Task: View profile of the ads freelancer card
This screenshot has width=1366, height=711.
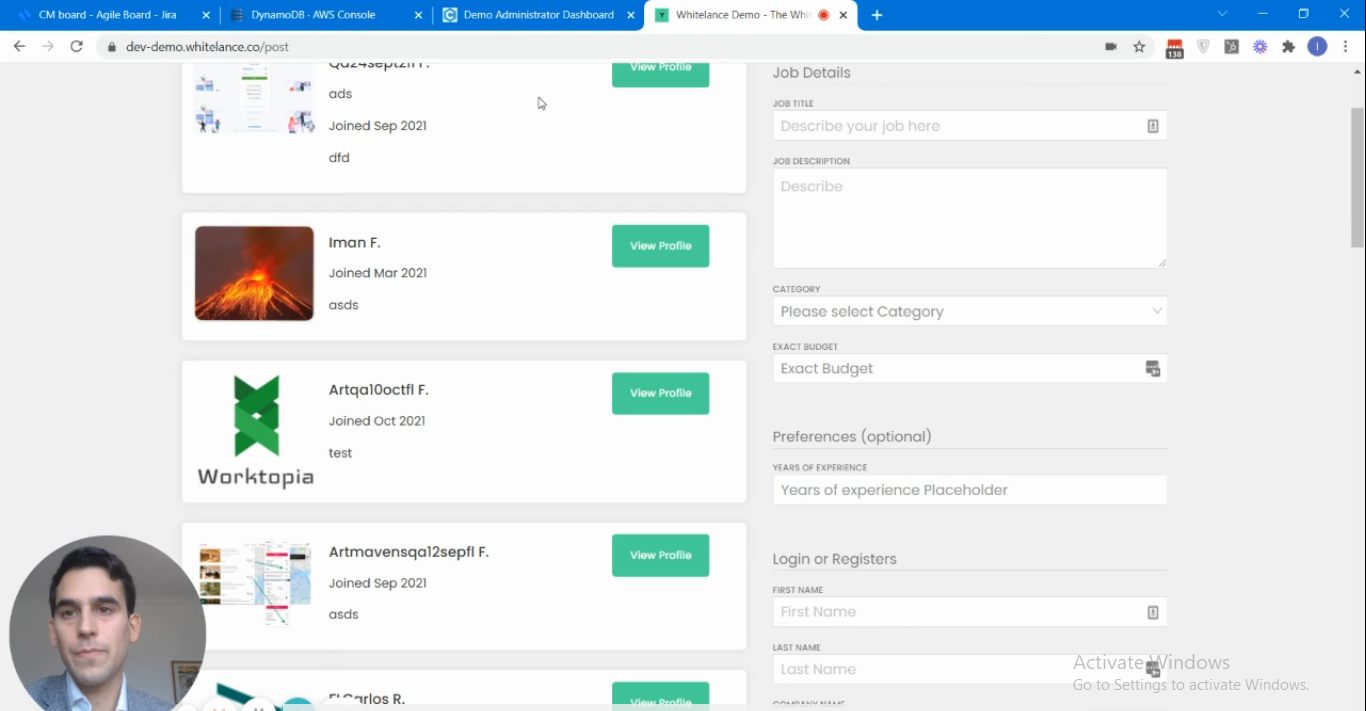Action: [x=660, y=74]
